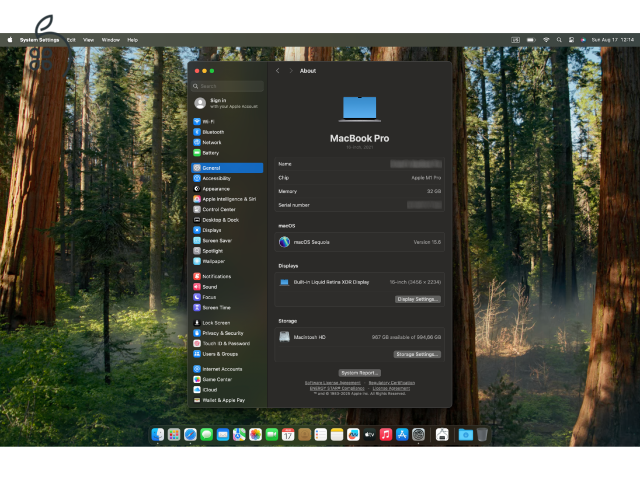
Task: Open the App Store from the Dock
Action: tap(402, 435)
